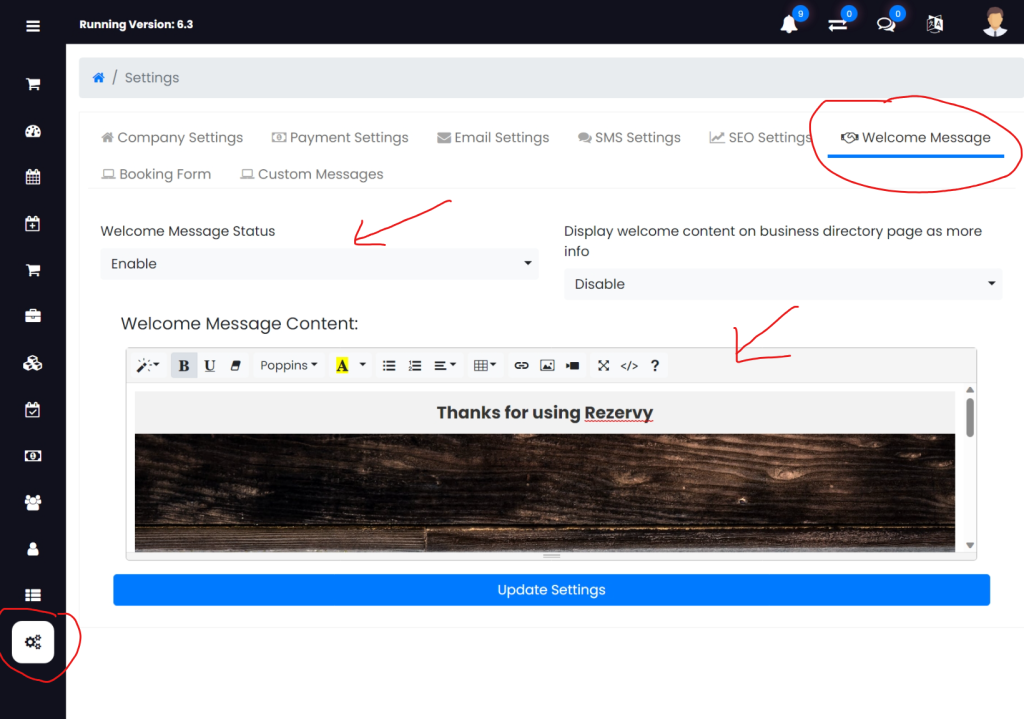
Task: Open text color palette arrow
Action: click(x=362, y=365)
